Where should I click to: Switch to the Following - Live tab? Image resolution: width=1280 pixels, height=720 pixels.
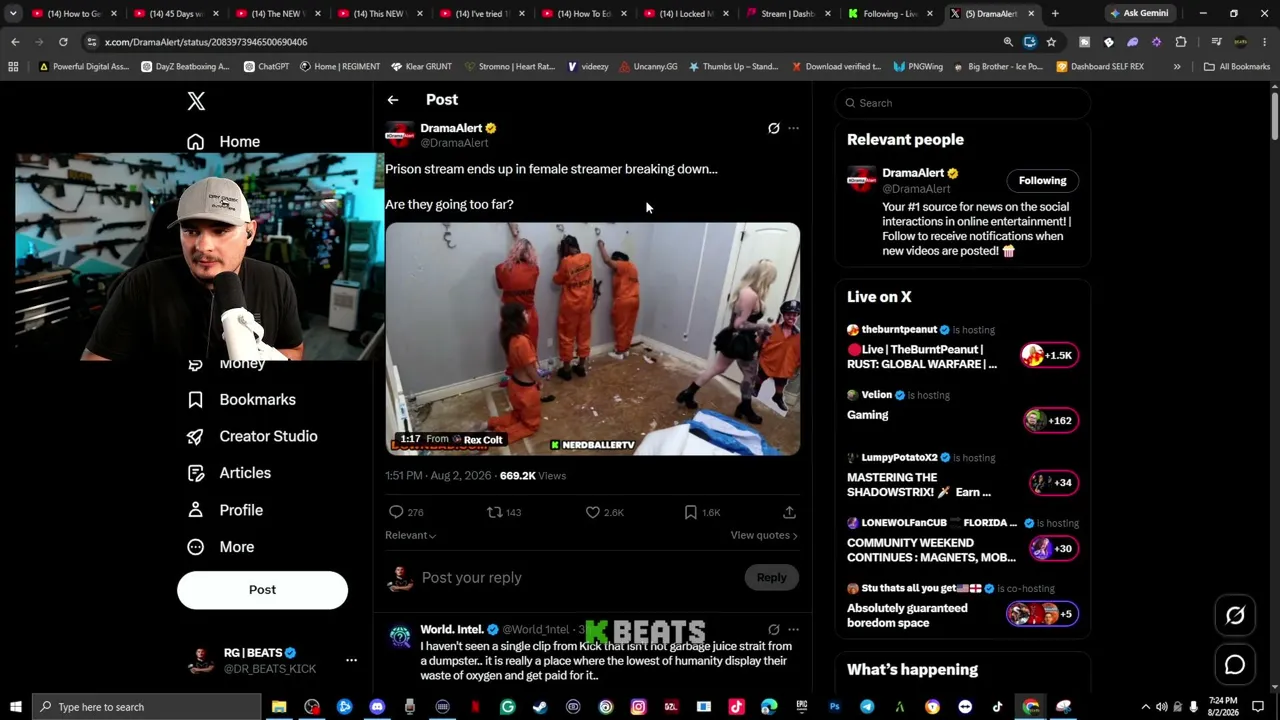click(889, 14)
